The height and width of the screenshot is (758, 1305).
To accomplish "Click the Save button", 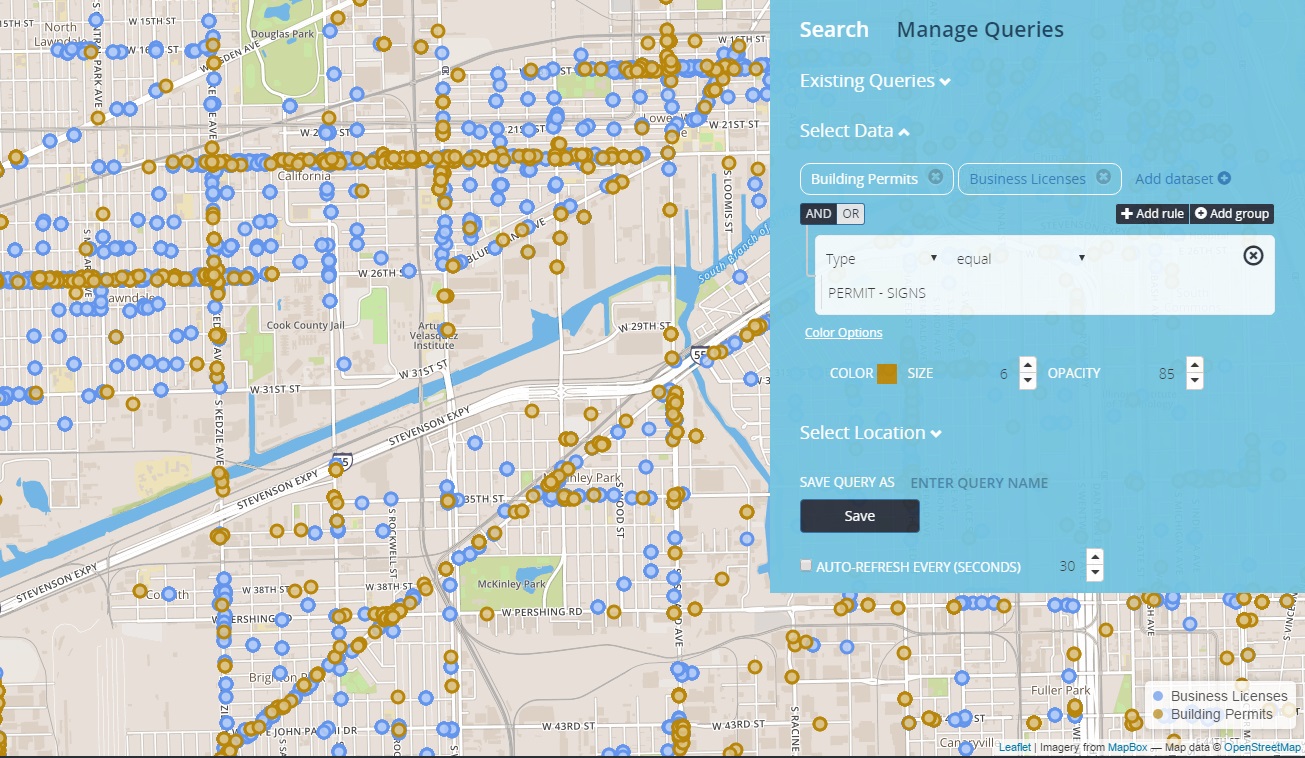I will click(x=859, y=516).
